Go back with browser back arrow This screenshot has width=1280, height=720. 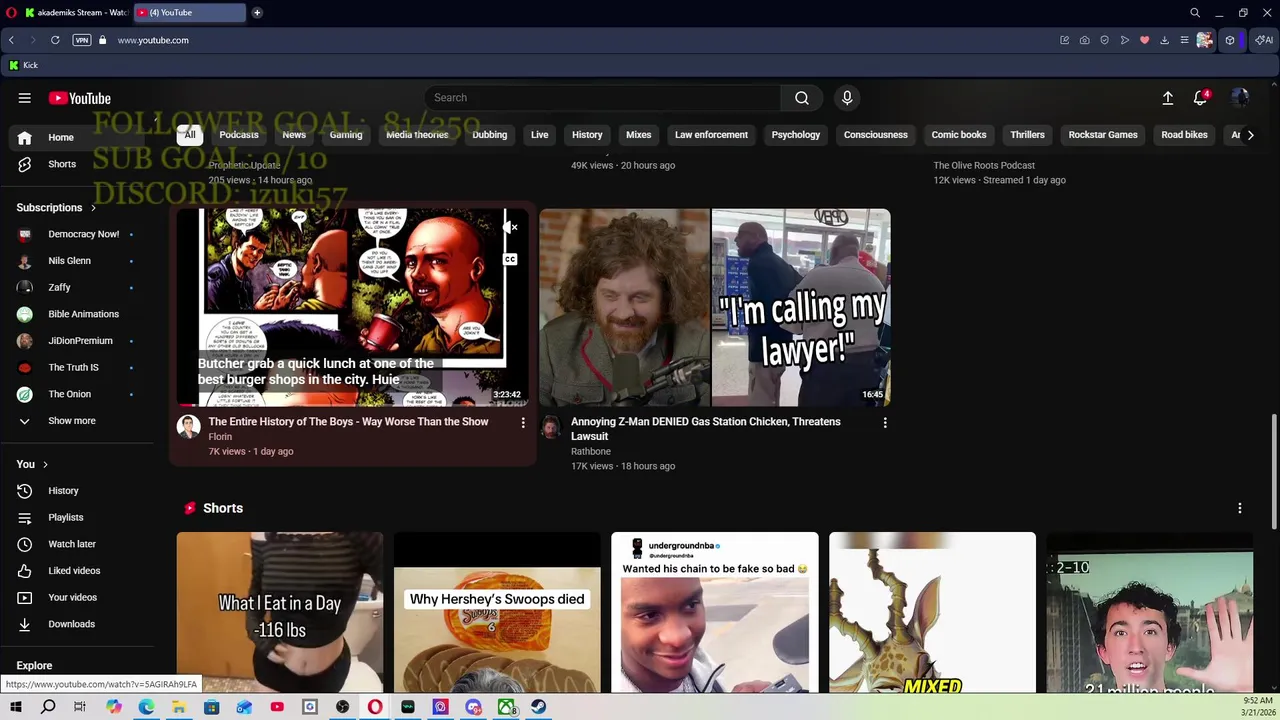click(x=11, y=40)
